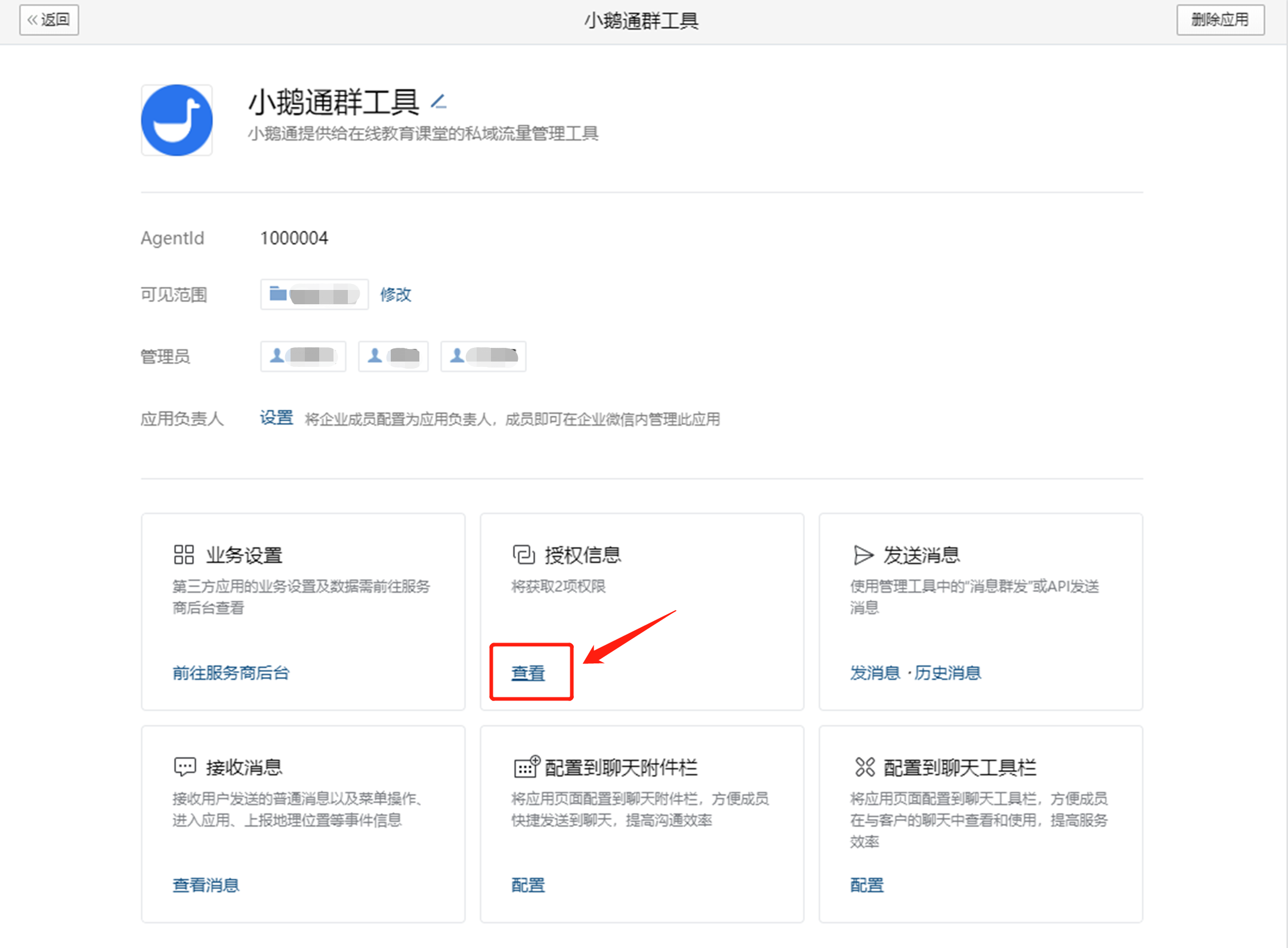Click 修改 next to visible range
1288x948 pixels.
[396, 294]
